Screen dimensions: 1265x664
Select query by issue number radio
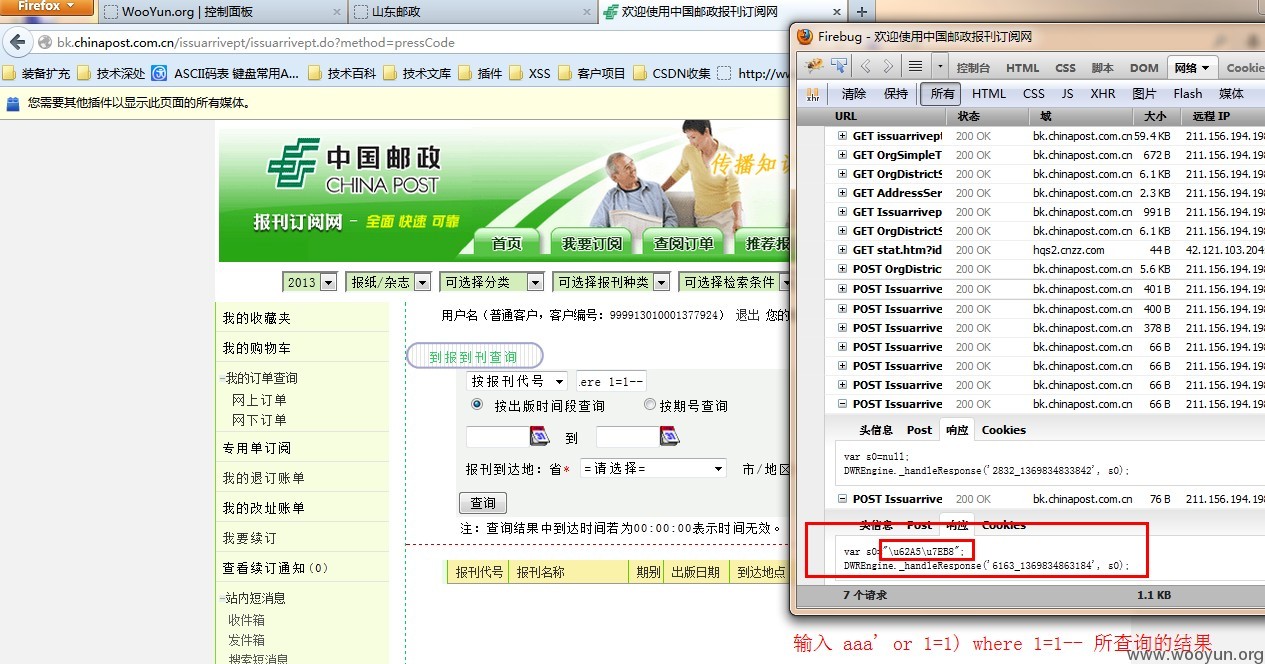[x=650, y=405]
